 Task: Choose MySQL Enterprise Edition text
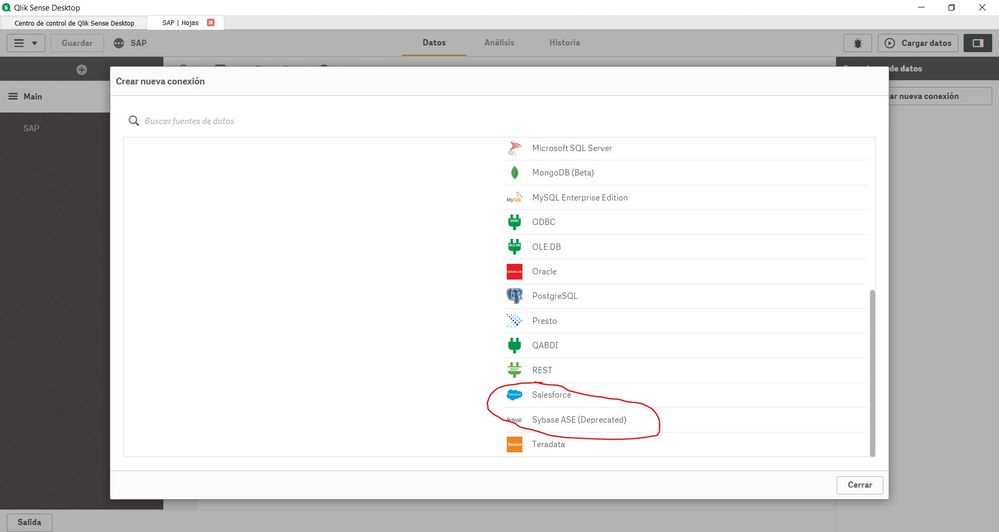(x=580, y=198)
